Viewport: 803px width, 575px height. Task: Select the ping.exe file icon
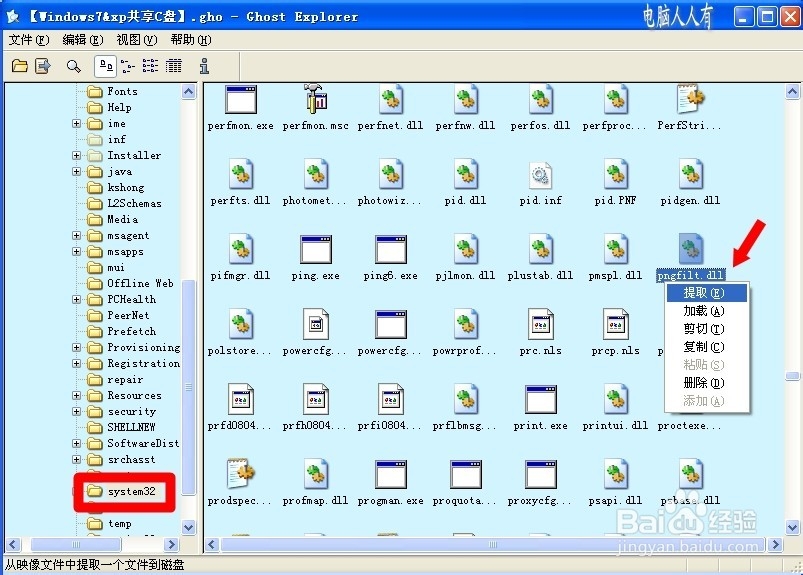pyautogui.click(x=316, y=249)
